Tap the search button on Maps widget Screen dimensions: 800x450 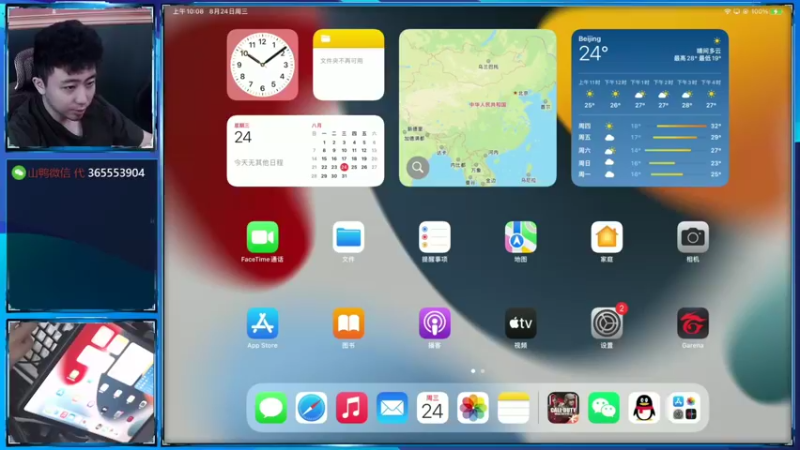417,167
